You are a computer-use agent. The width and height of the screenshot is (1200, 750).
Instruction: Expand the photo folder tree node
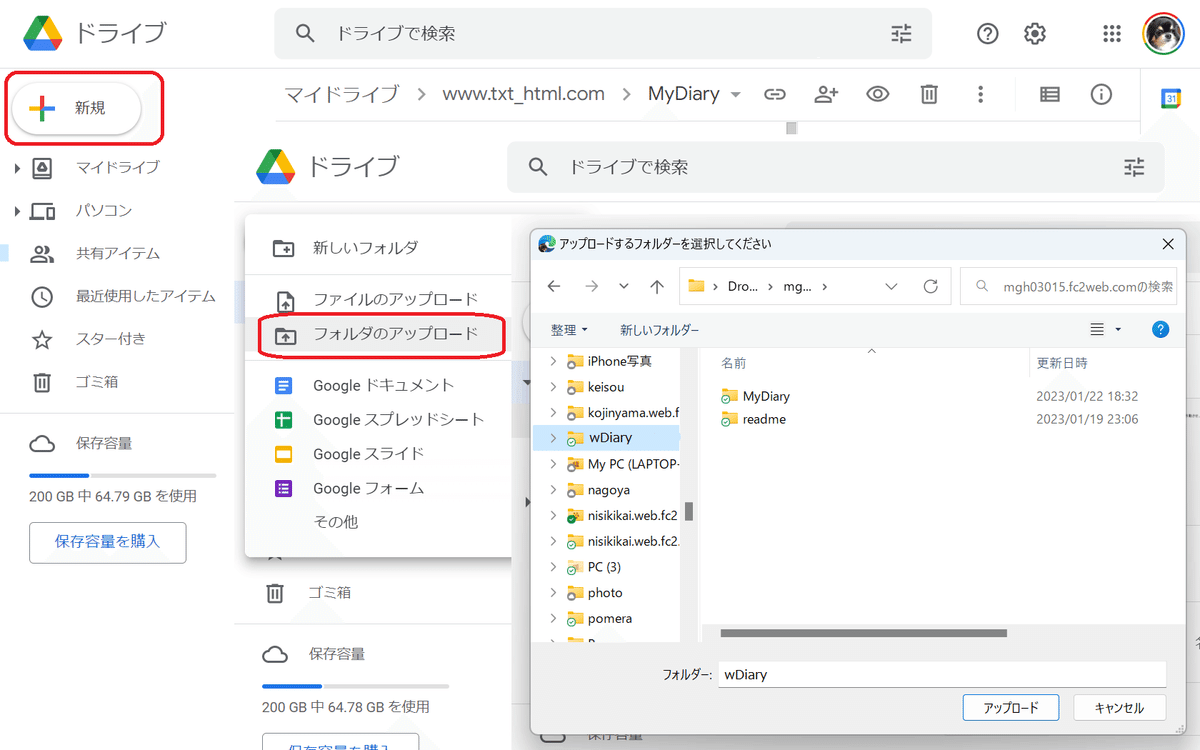tap(553, 593)
